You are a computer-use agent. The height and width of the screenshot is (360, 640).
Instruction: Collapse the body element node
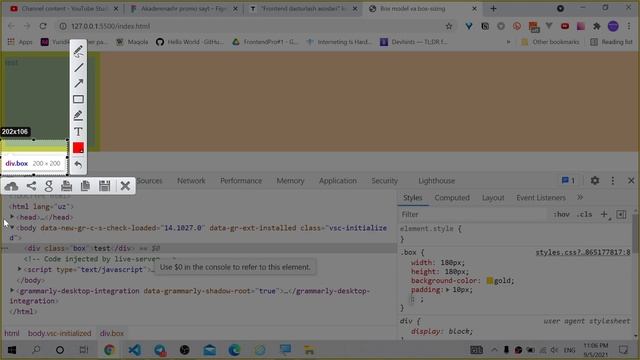(12, 228)
